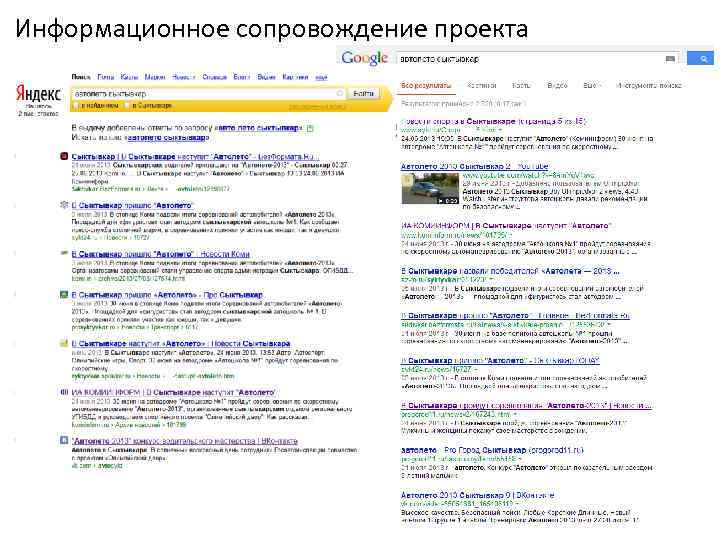
Task: Click favicon beside first Yandex result БезФормата
Action: point(64,157)
